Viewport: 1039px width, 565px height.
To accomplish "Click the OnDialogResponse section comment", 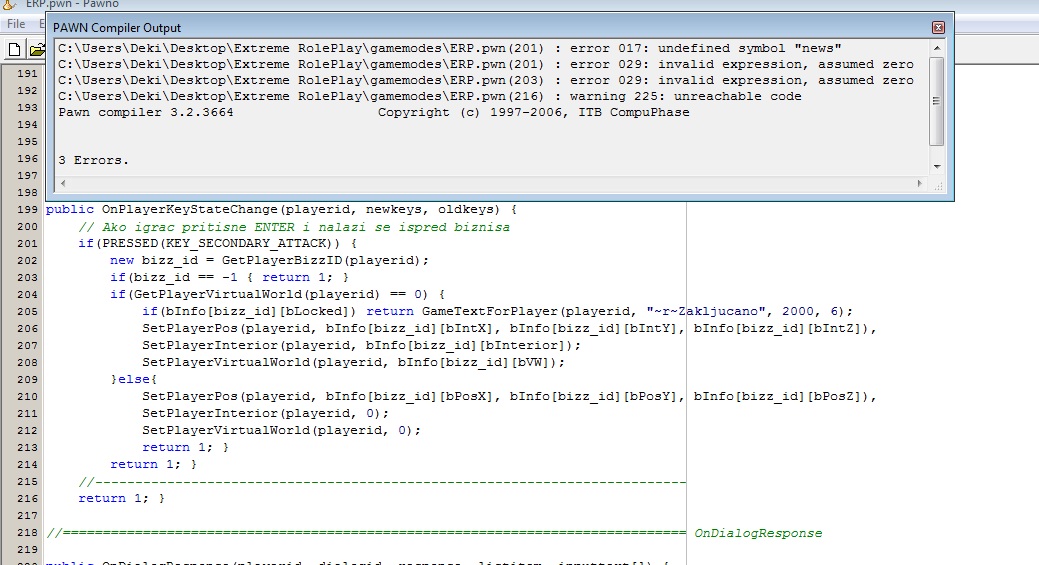I will point(434,533).
